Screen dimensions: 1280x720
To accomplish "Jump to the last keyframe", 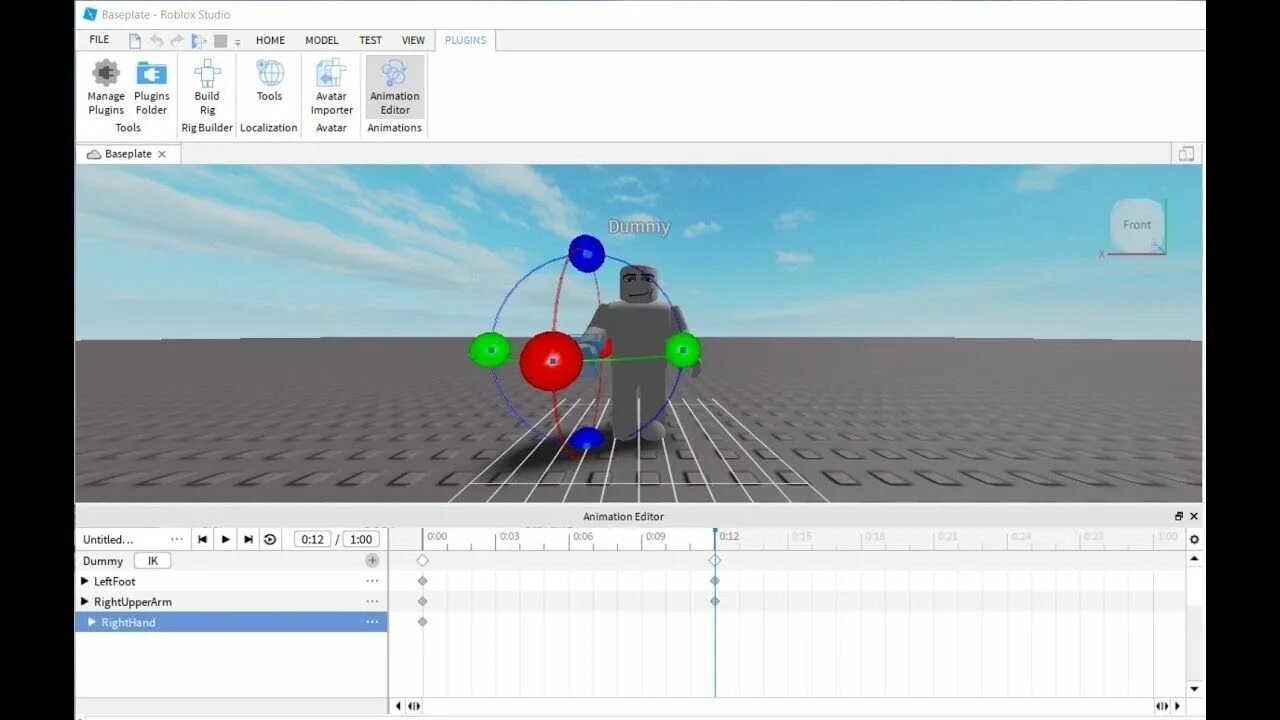I will point(248,539).
